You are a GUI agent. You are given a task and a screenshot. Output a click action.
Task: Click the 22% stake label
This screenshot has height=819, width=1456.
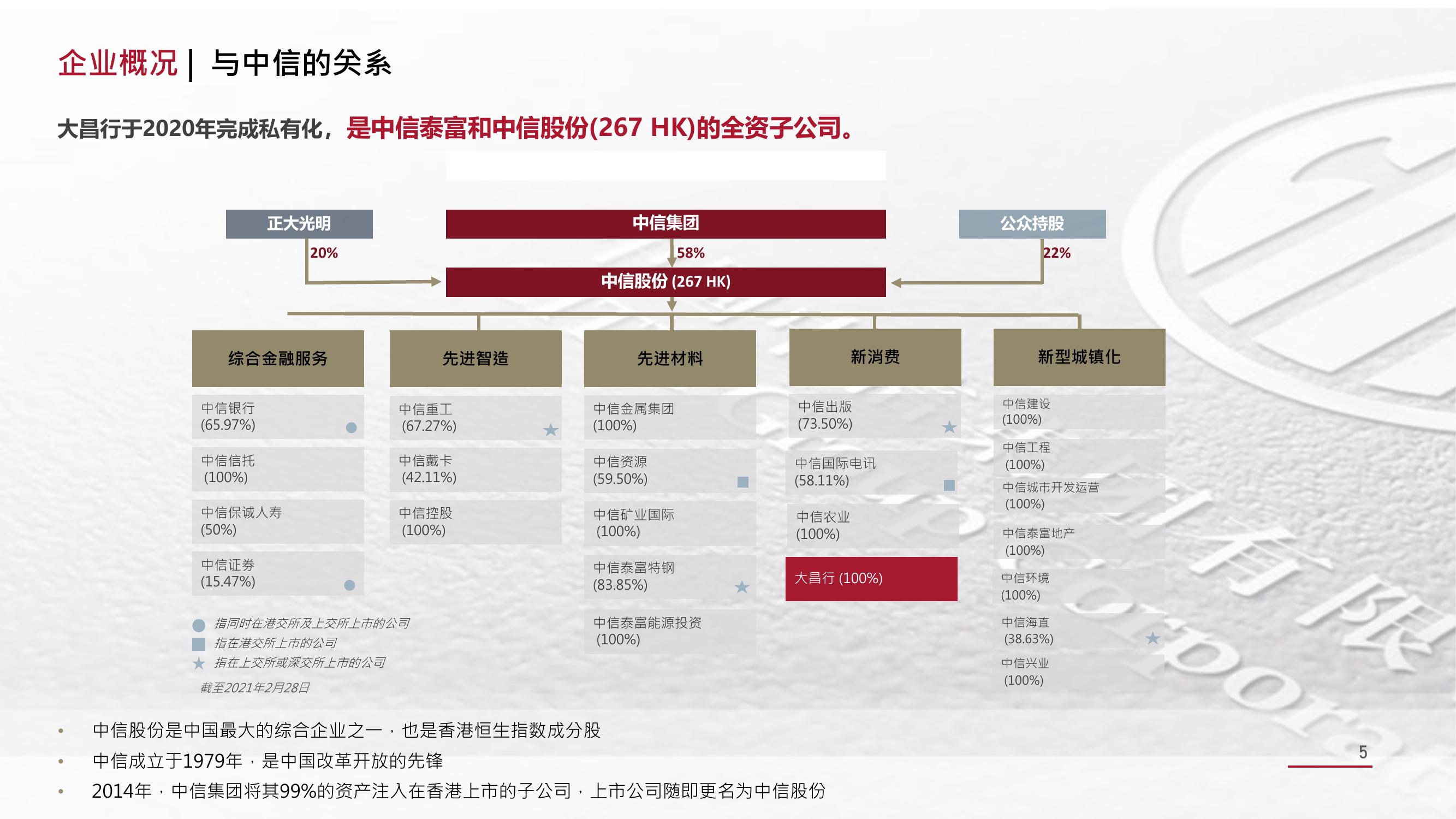1056,253
